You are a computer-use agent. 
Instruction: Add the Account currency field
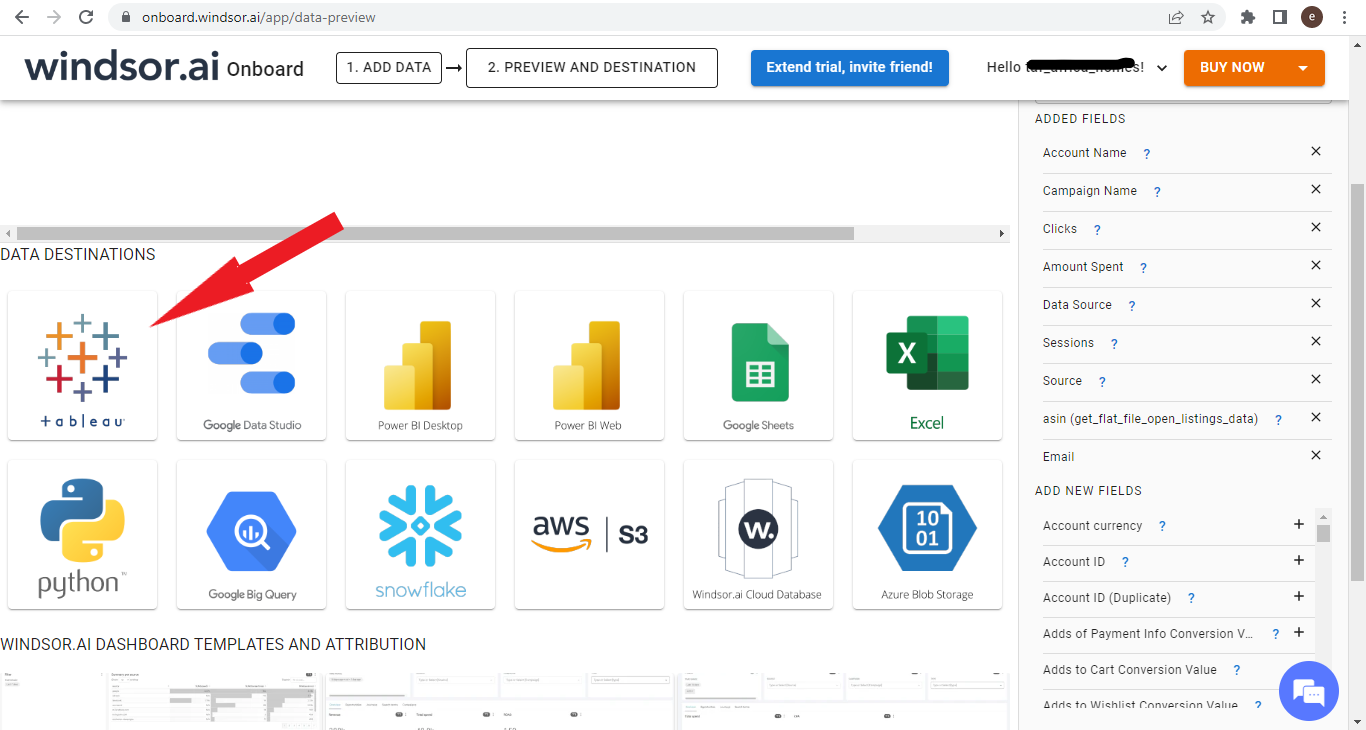[1299, 524]
